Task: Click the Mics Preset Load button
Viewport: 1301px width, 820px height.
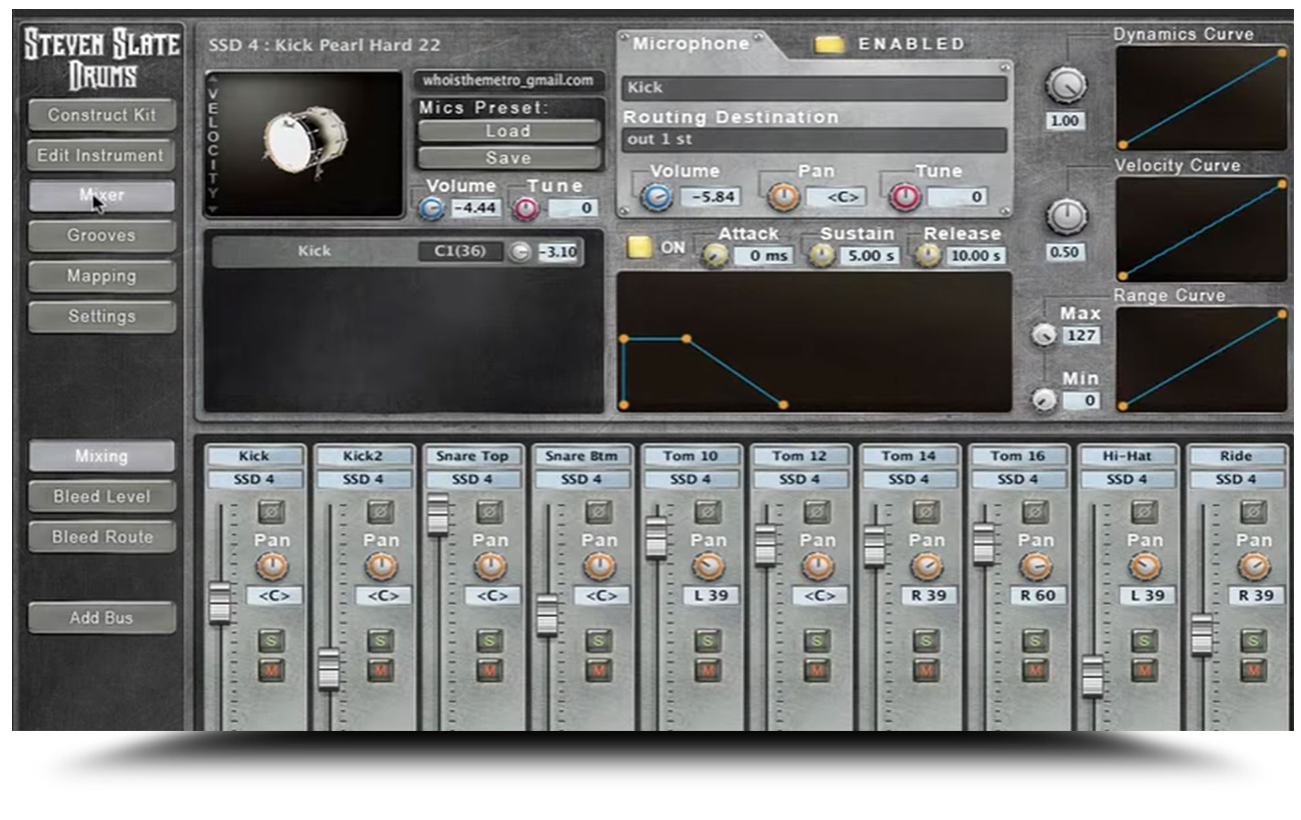Action: pyautogui.click(x=509, y=131)
